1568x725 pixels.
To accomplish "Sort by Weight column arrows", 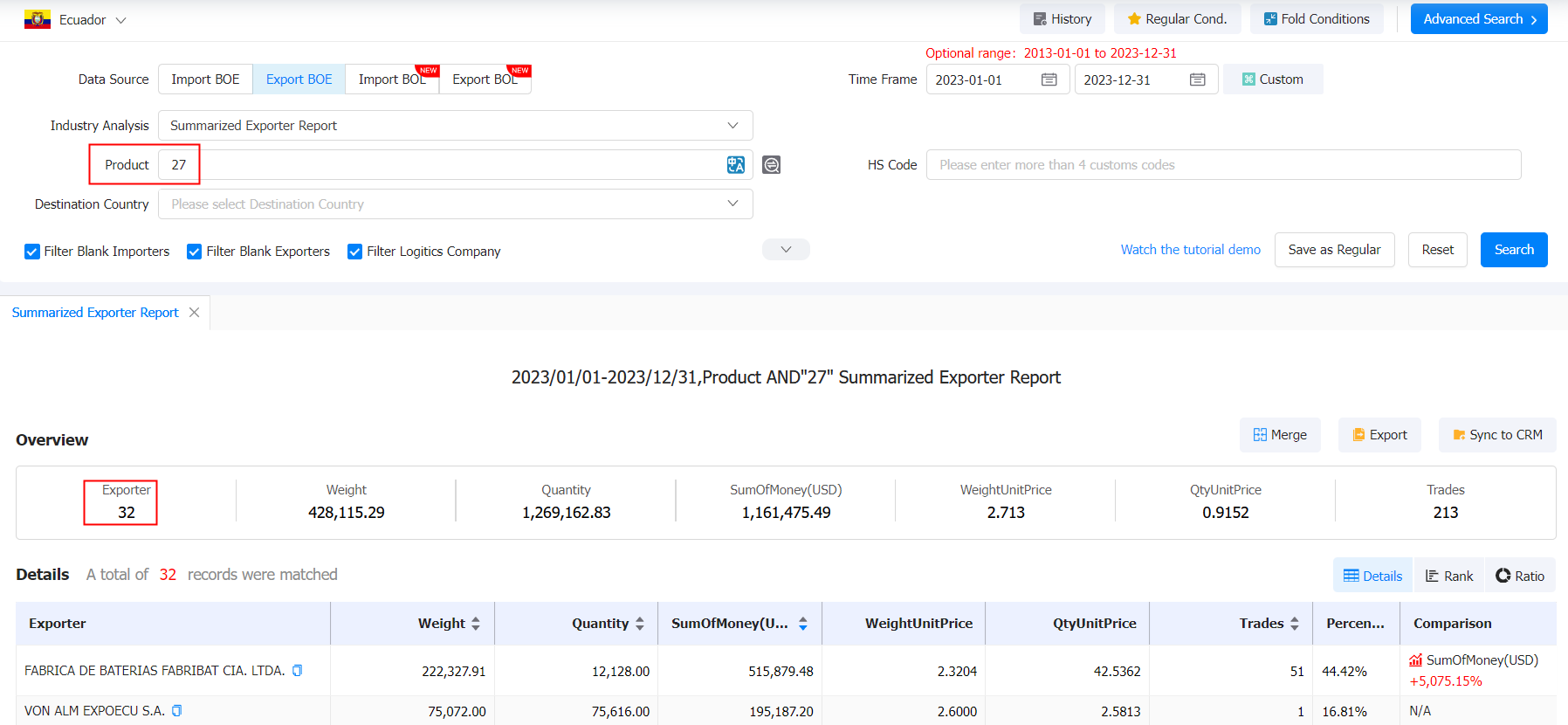I will point(476,624).
